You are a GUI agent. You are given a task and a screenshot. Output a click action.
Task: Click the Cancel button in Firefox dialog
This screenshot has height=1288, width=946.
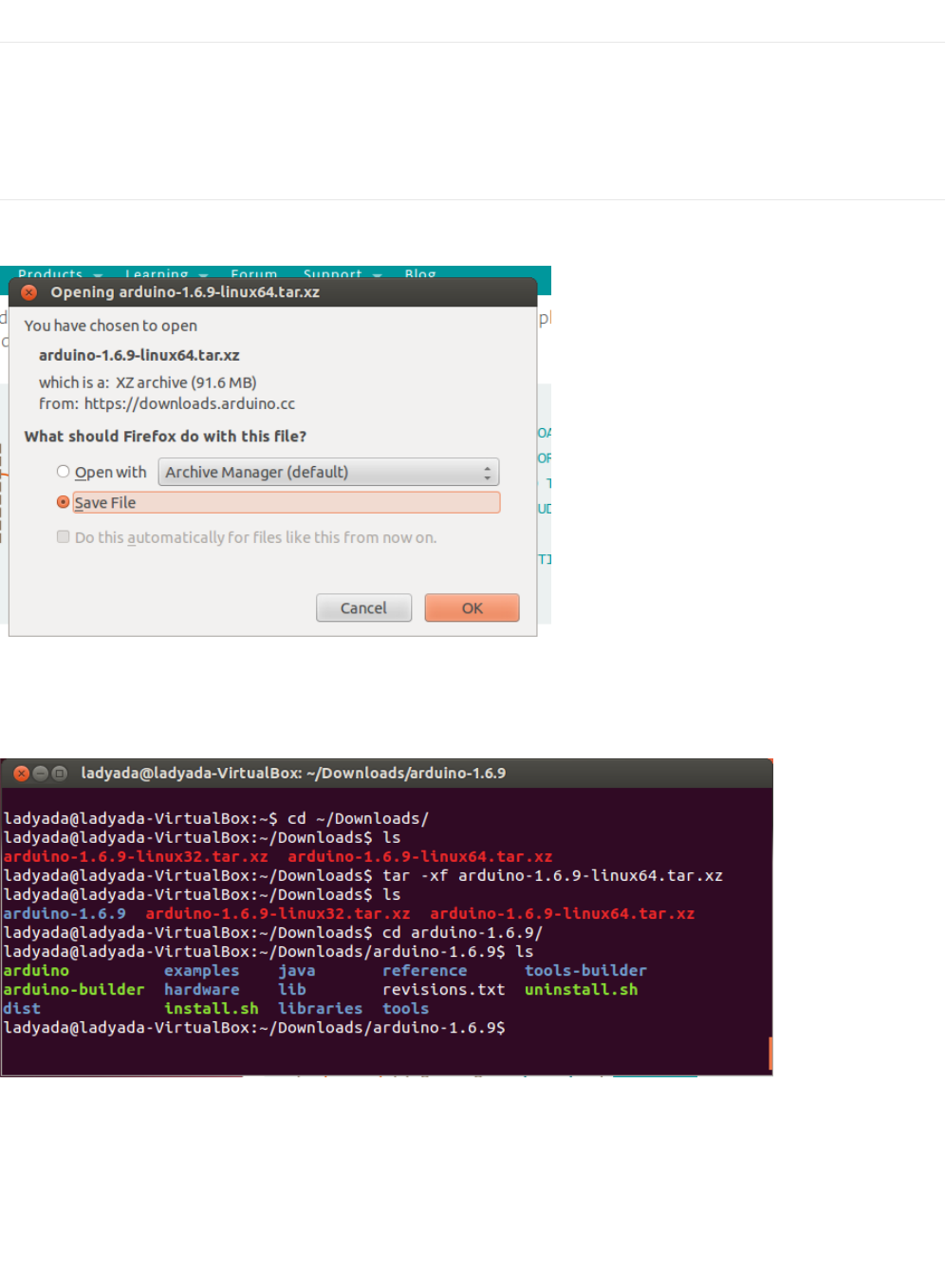point(363,607)
